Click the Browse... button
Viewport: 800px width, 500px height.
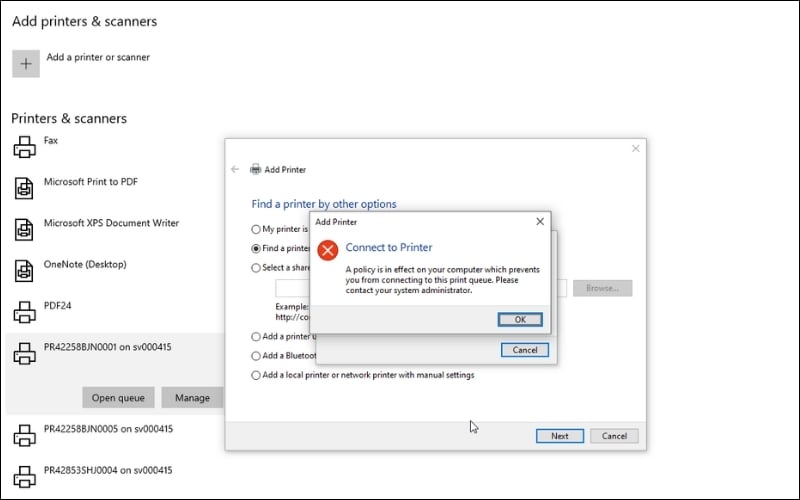tap(602, 288)
